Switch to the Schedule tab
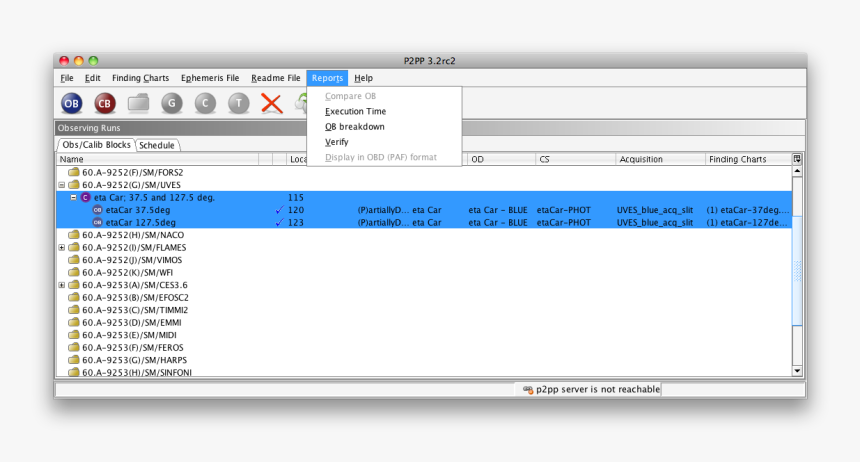 point(157,146)
